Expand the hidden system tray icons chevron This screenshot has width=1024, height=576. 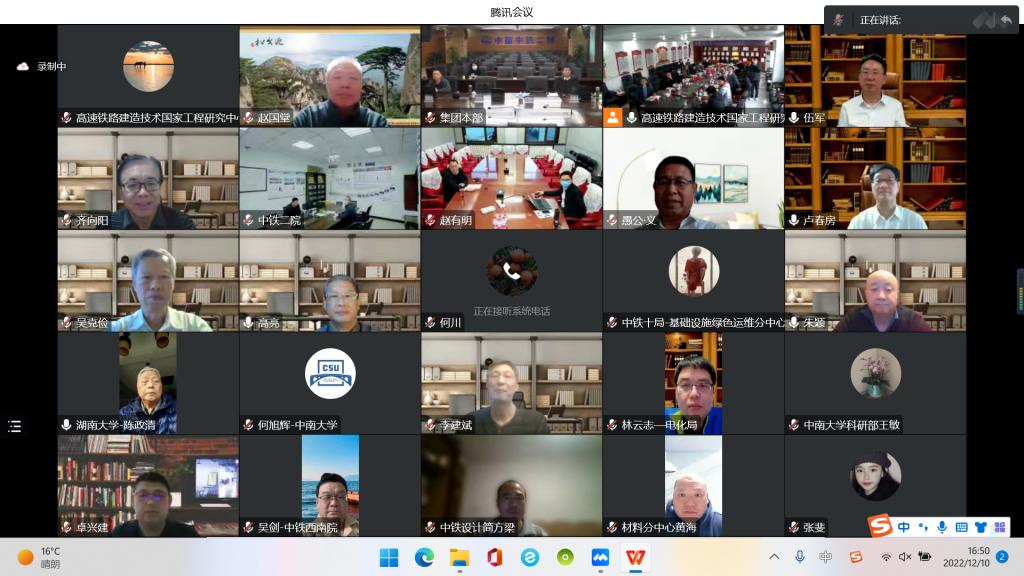pos(773,557)
